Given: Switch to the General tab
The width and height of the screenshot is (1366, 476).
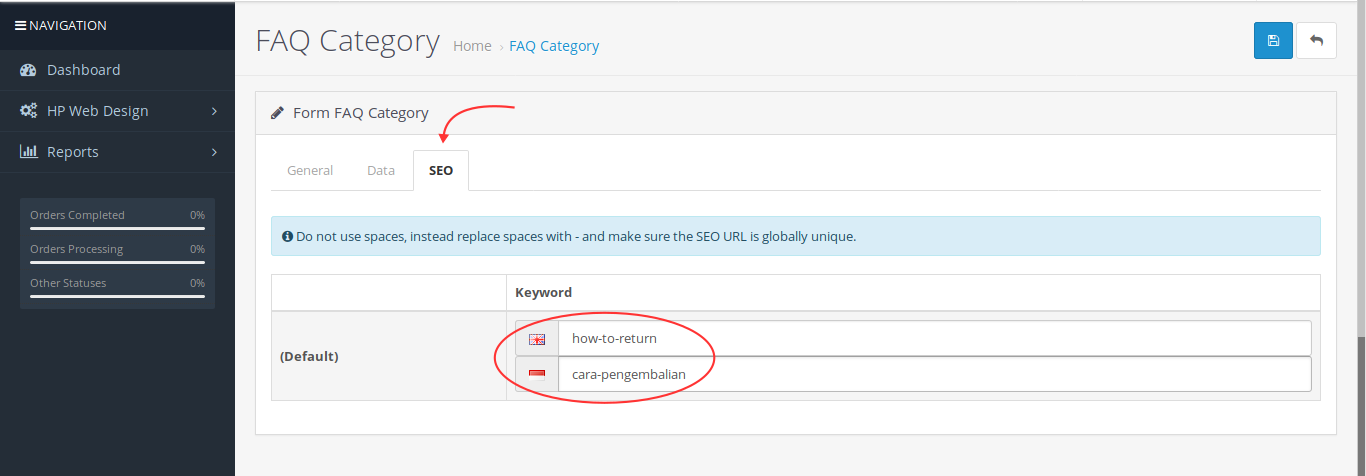Looking at the screenshot, I should (x=310, y=171).
